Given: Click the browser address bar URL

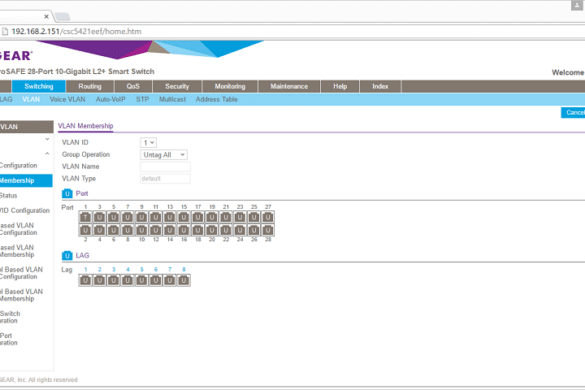Looking at the screenshot, I should pyautogui.click(x=76, y=31).
